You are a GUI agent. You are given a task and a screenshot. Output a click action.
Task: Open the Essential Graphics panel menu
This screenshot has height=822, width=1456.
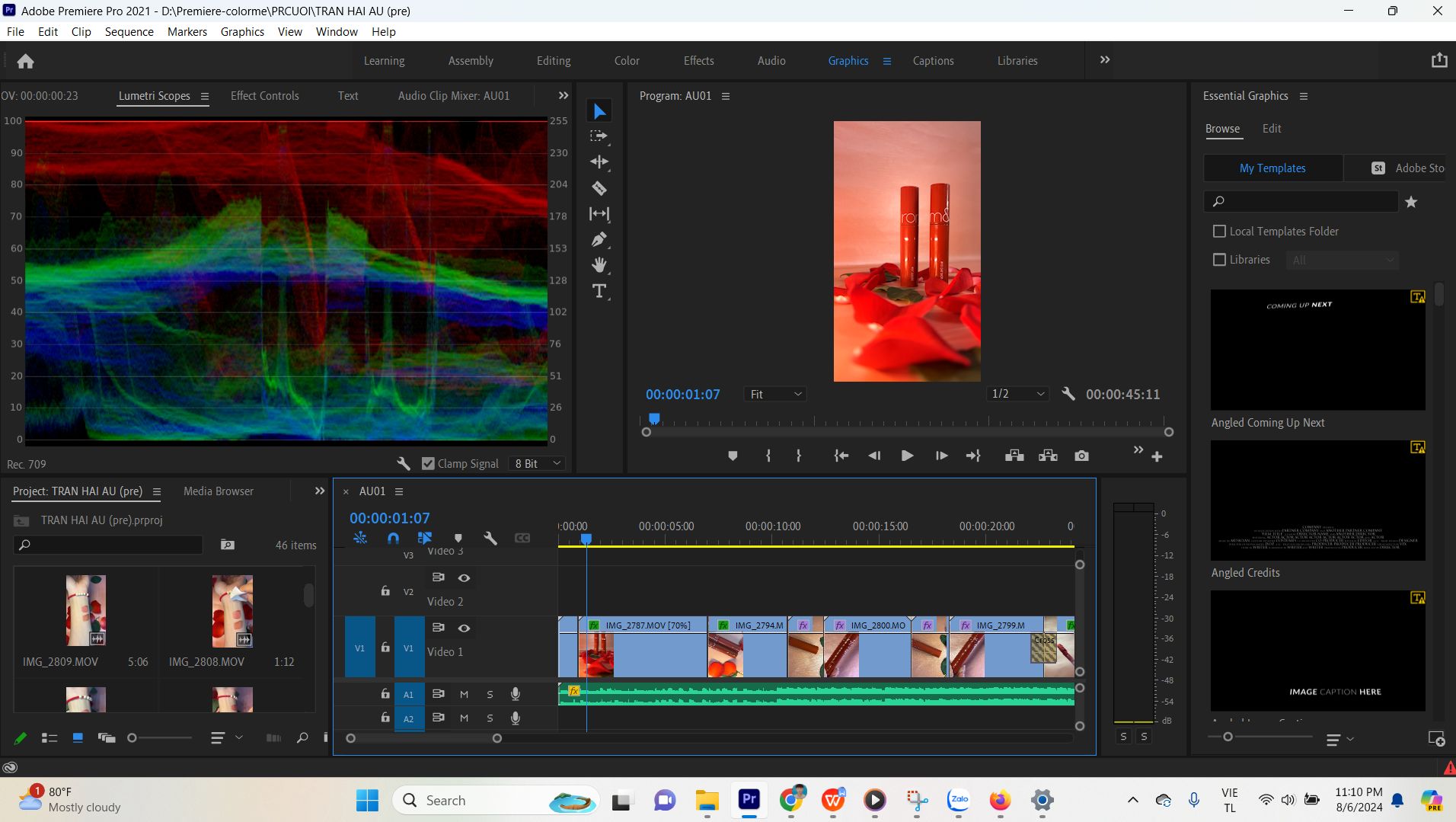click(x=1304, y=96)
